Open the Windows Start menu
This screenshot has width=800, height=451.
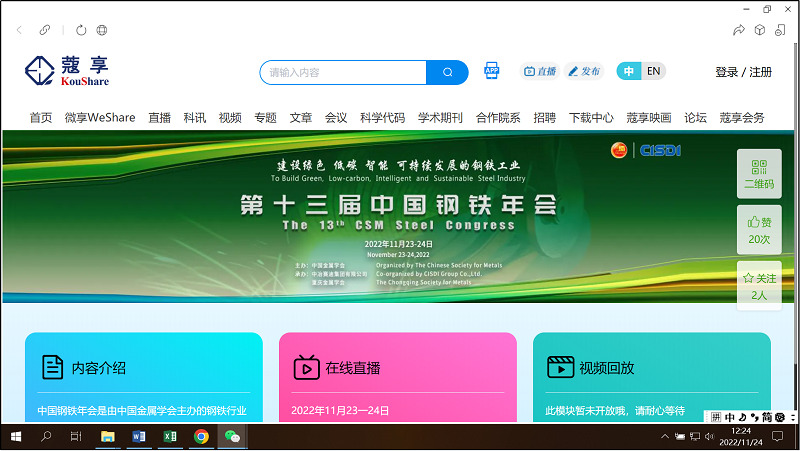click(x=16, y=437)
